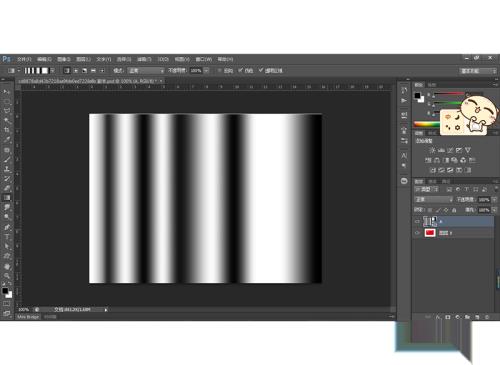The width and height of the screenshot is (500, 365).
Task: Select the Zoom tool
Action: [x=7, y=276]
